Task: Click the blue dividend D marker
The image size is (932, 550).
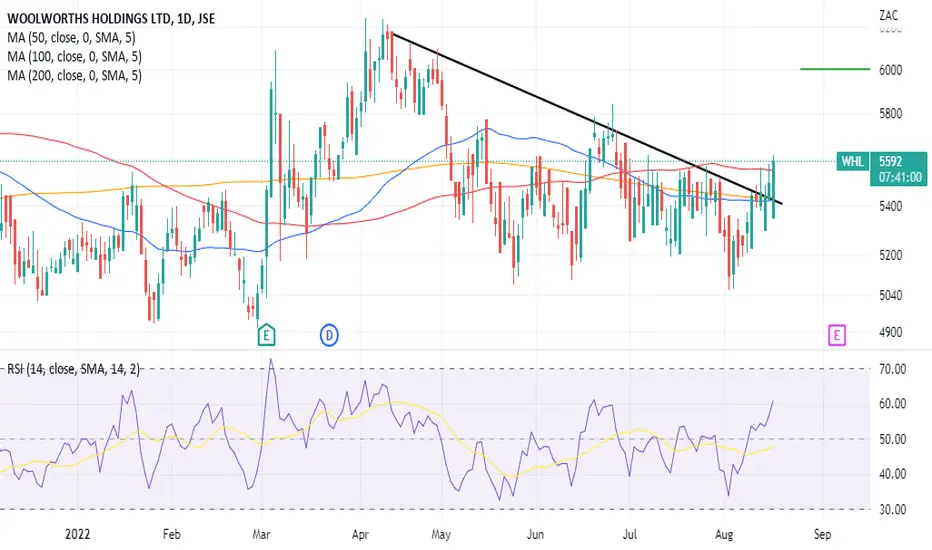Action: 329,335
